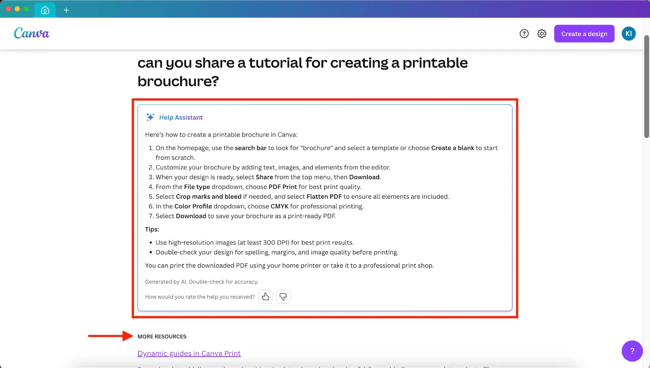The width and height of the screenshot is (650, 368).
Task: Click the floating purple help button
Action: [x=632, y=351]
